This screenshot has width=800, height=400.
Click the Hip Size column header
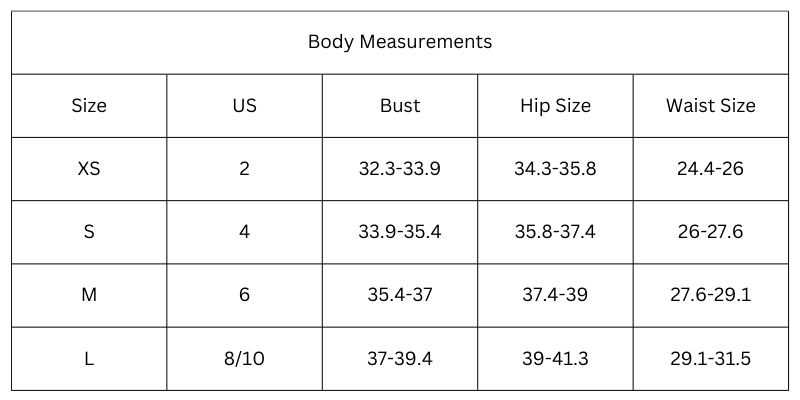(x=555, y=105)
